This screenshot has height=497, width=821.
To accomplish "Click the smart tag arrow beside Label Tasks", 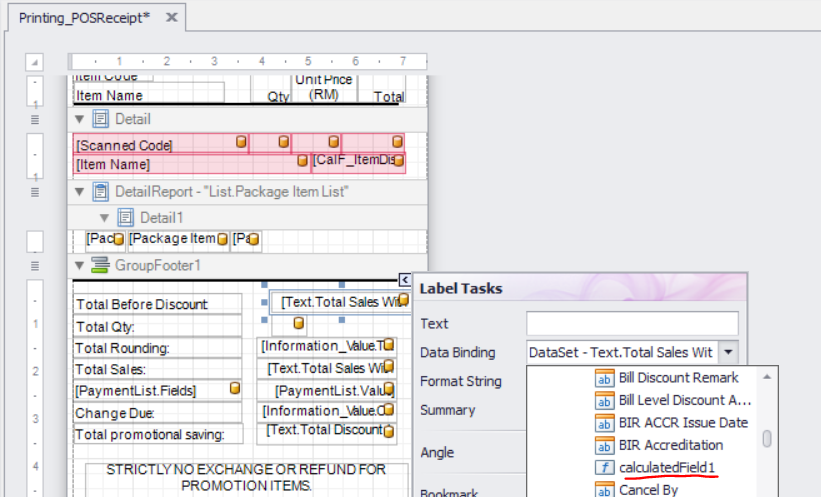I will (x=404, y=280).
